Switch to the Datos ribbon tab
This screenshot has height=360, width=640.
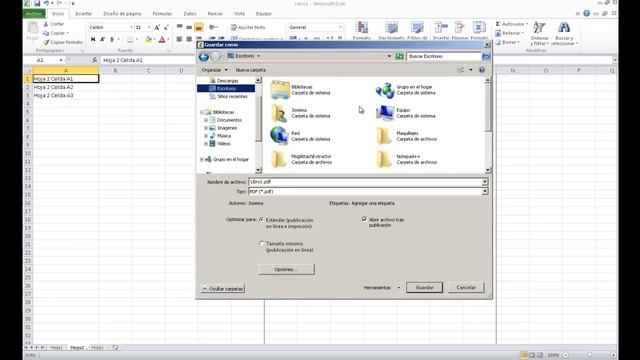(x=190, y=13)
